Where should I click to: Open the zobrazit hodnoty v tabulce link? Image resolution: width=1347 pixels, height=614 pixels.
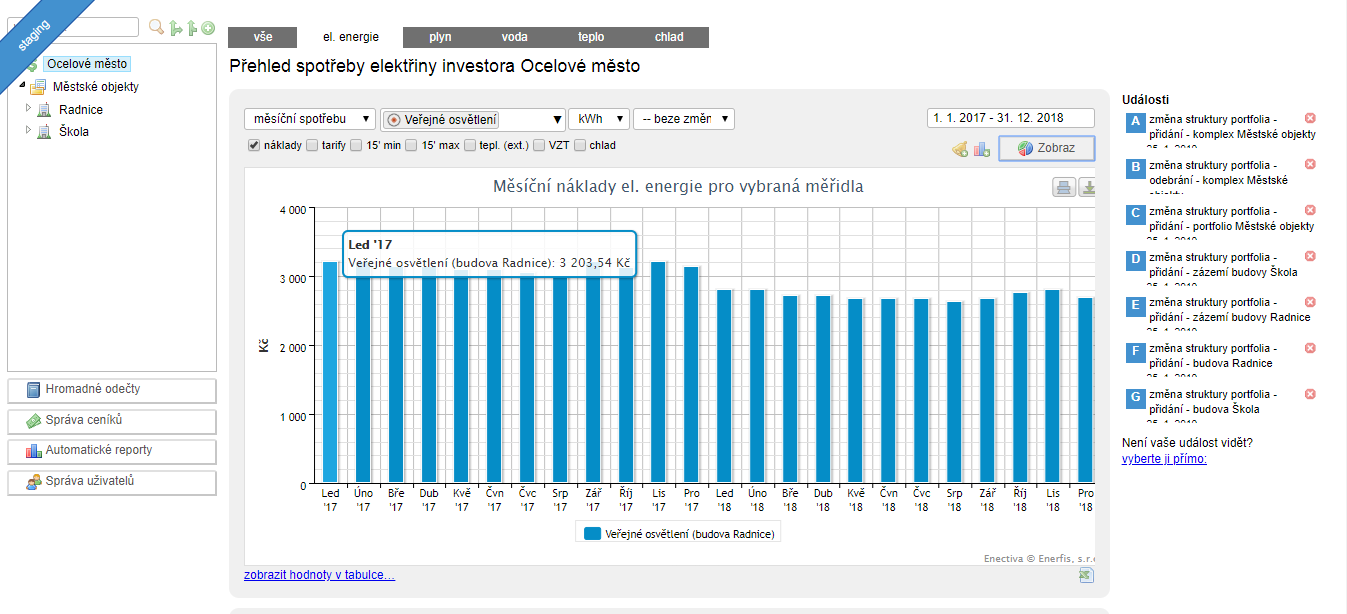pos(319,575)
